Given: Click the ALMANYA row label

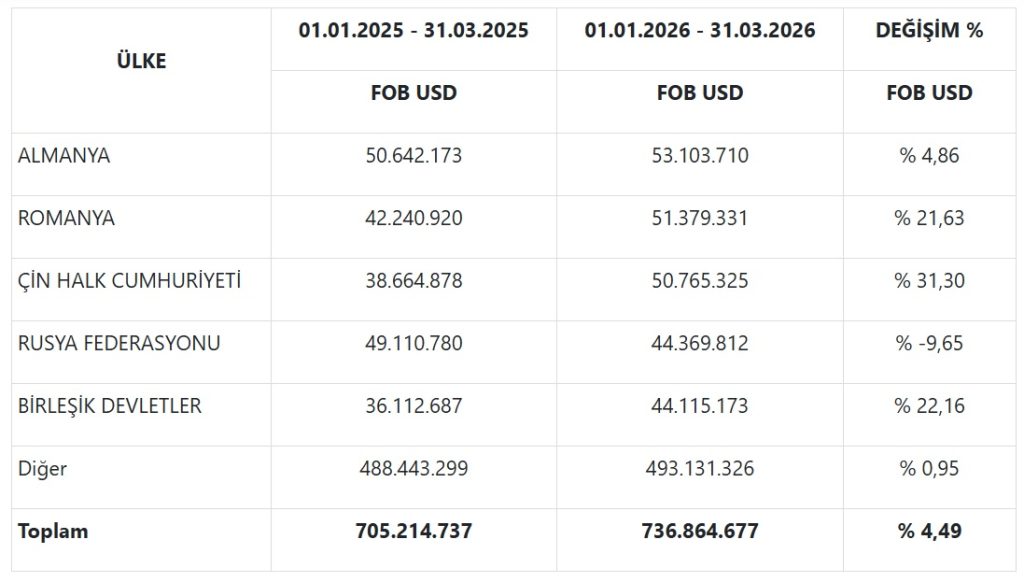Looking at the screenshot, I should tap(64, 156).
